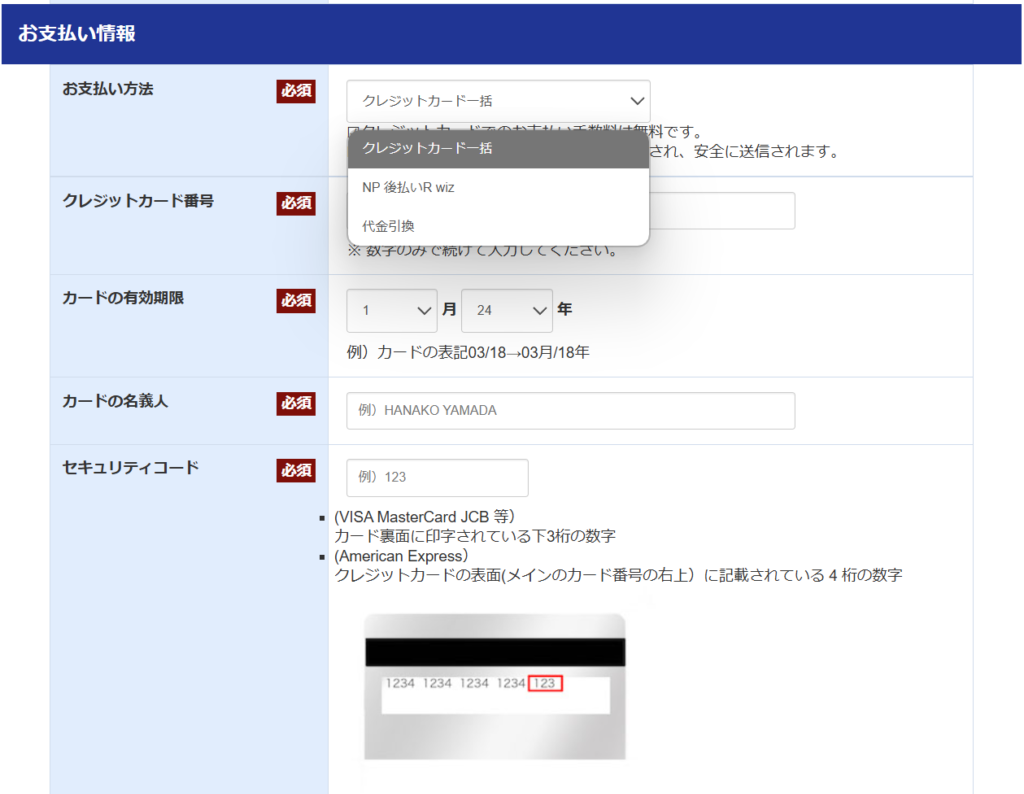
Task: Click the 必須 badge next to カードの有効期限
Action: click(x=296, y=300)
